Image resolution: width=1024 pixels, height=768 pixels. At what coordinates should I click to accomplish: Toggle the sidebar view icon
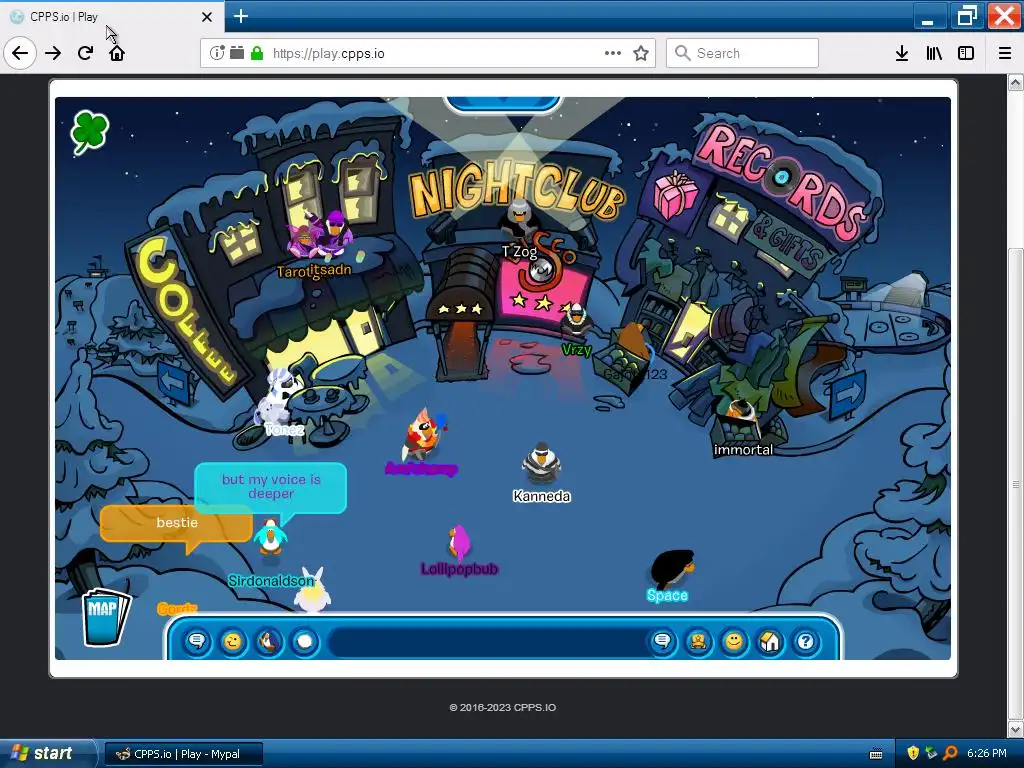pyautogui.click(x=966, y=53)
